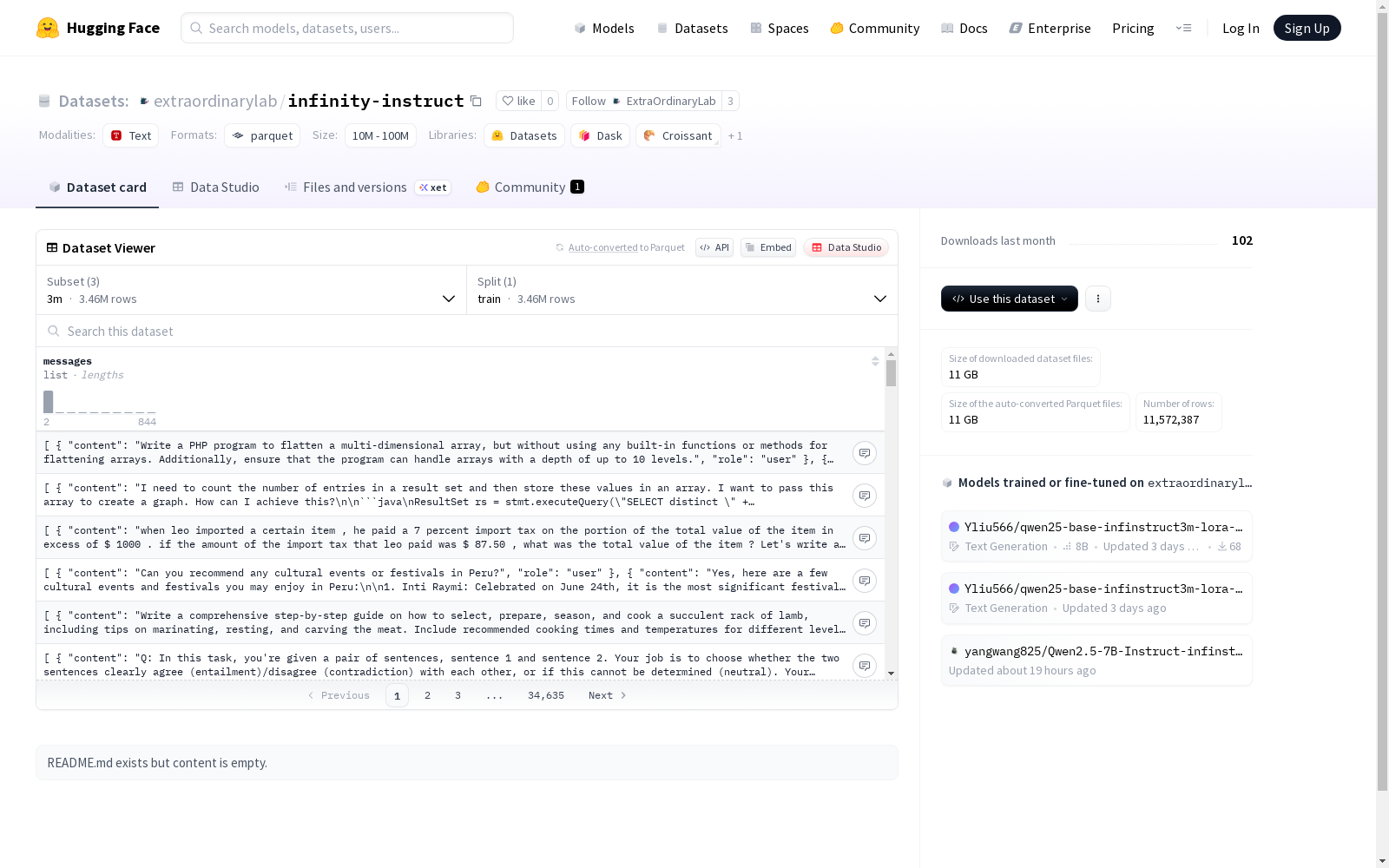Open the Files and versions tab
Viewport: 1389px width, 868px height.
[x=367, y=187]
